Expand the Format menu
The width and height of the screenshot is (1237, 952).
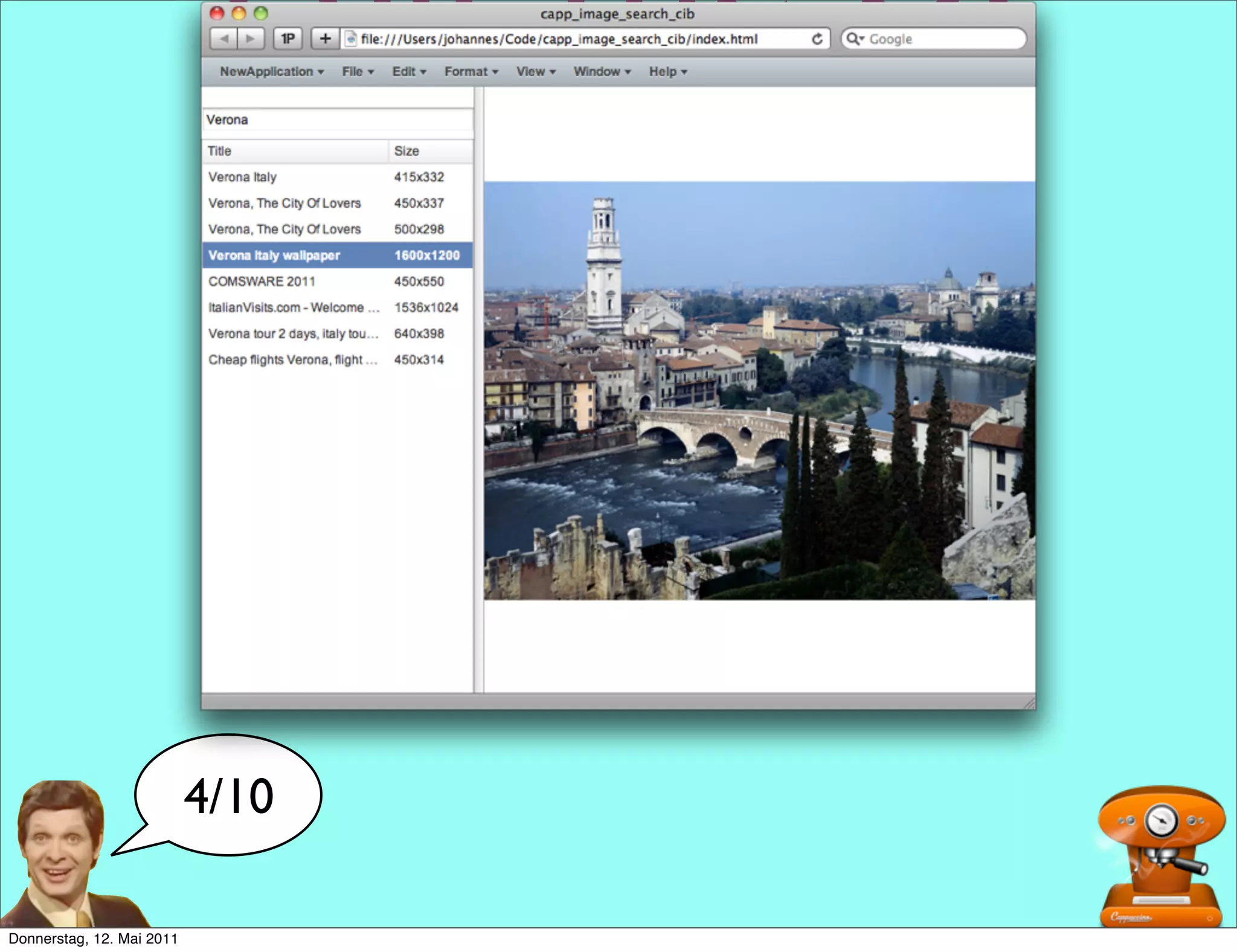tap(471, 71)
